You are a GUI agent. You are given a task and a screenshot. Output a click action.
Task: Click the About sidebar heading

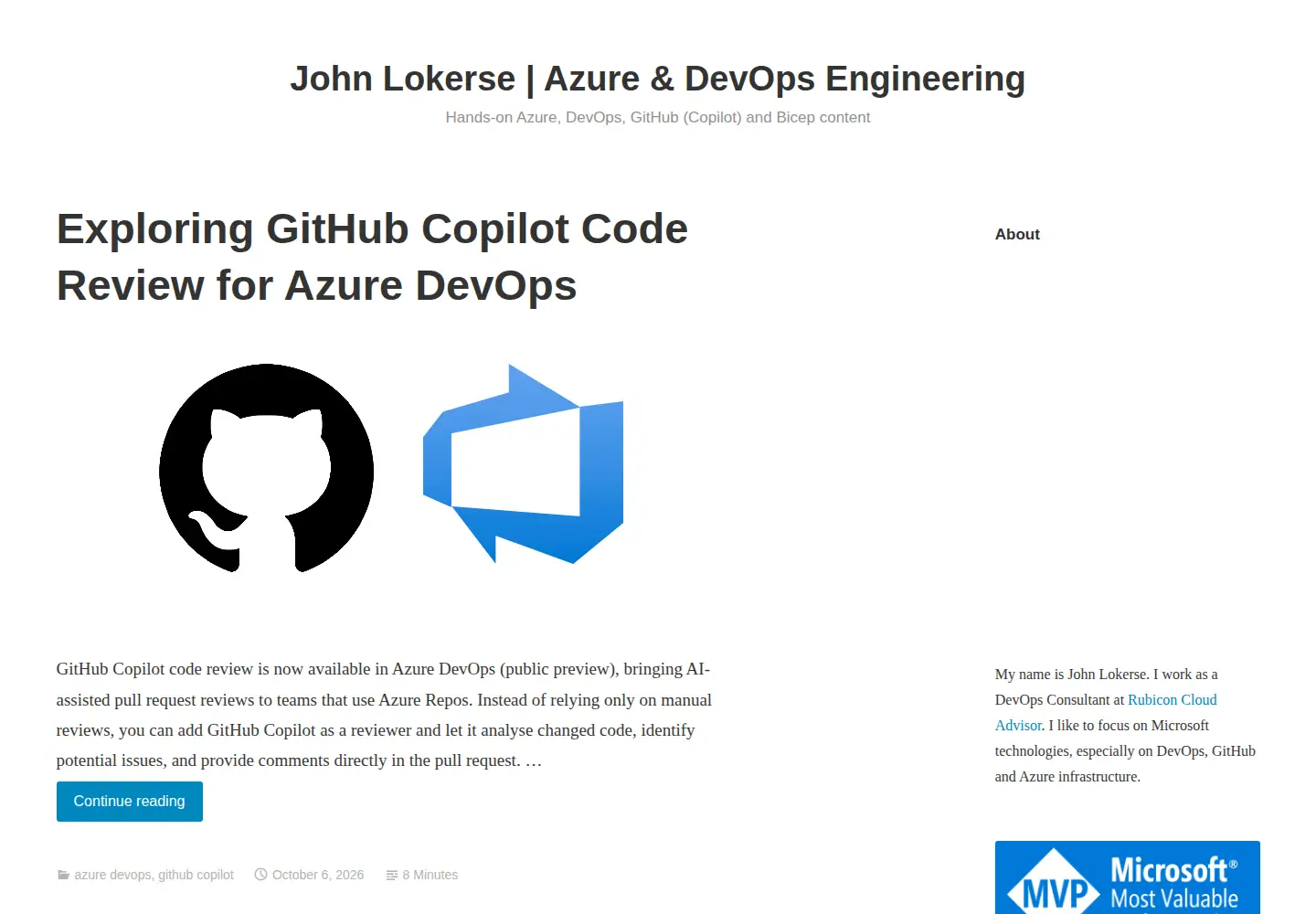(1017, 234)
